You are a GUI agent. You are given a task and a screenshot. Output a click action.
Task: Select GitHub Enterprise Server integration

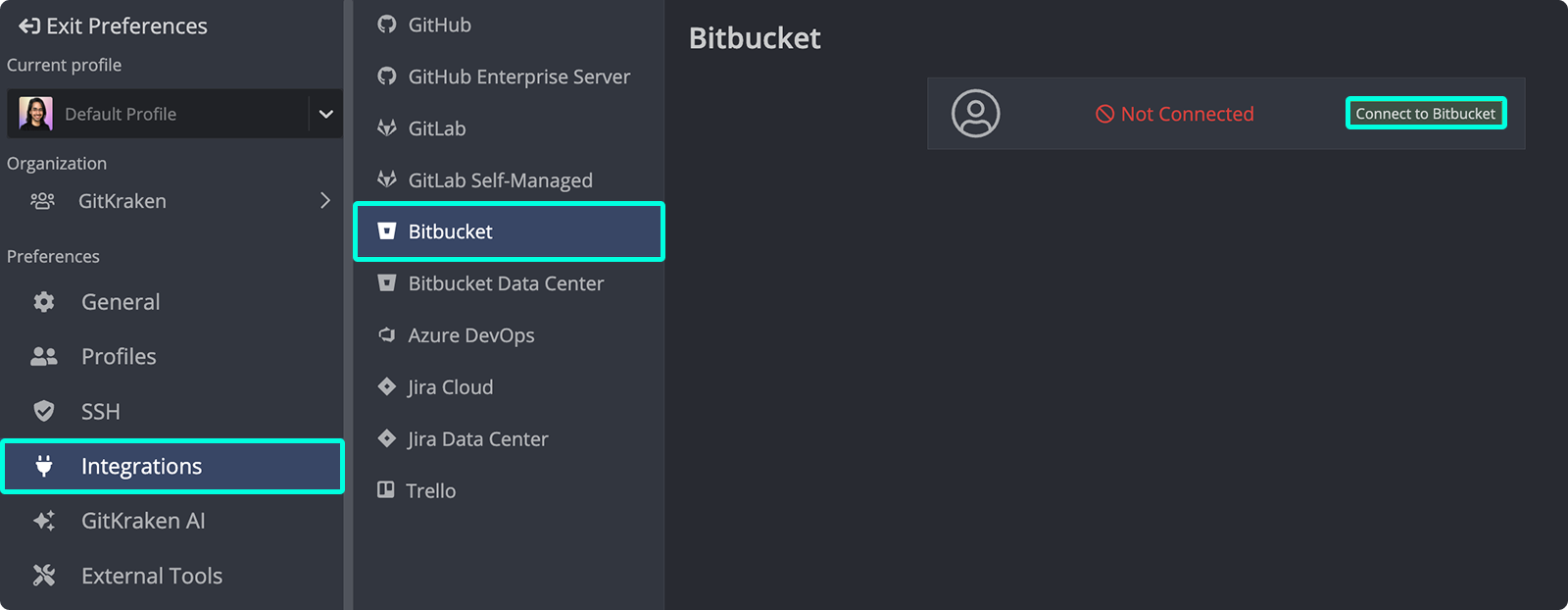[x=518, y=76]
